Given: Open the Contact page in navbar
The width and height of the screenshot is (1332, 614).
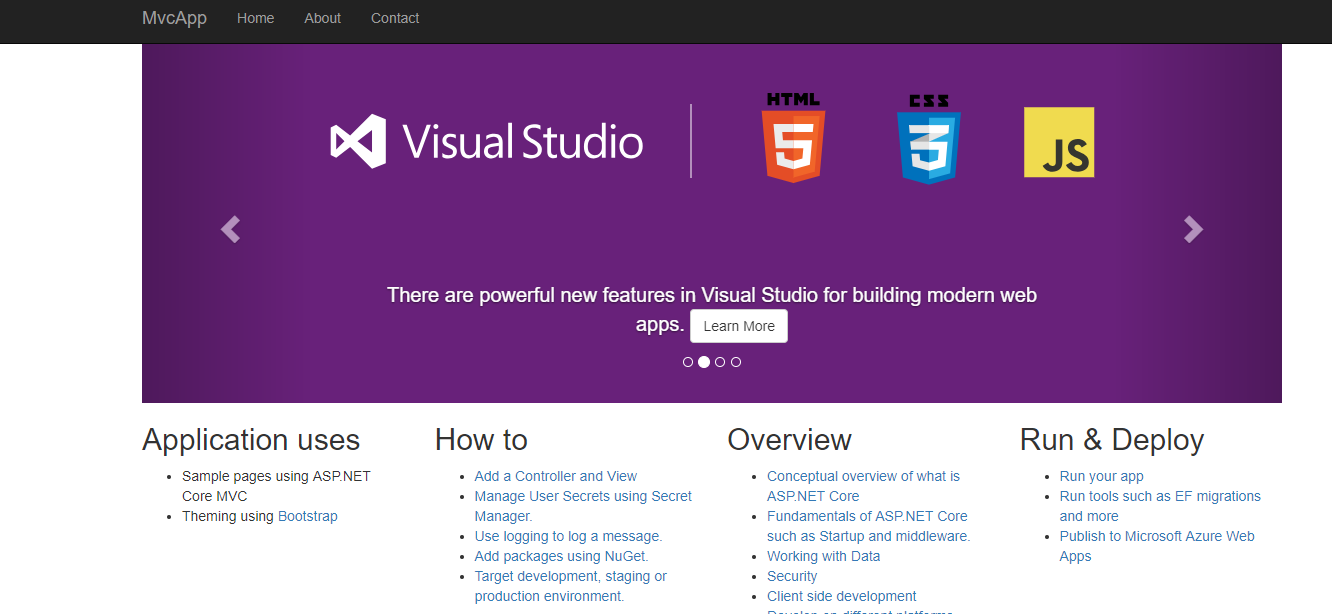Looking at the screenshot, I should (x=395, y=18).
